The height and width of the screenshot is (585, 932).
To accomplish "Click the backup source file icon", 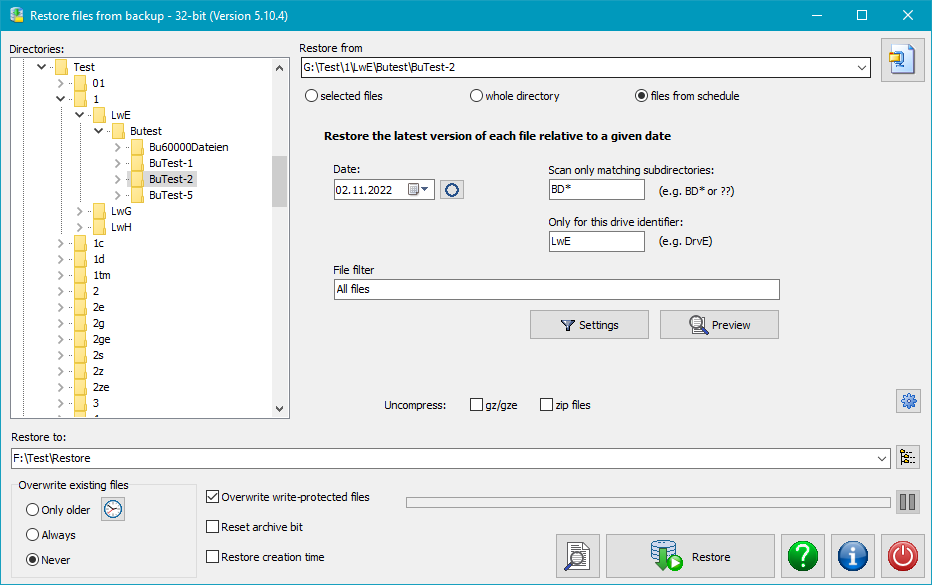I will [x=902, y=61].
